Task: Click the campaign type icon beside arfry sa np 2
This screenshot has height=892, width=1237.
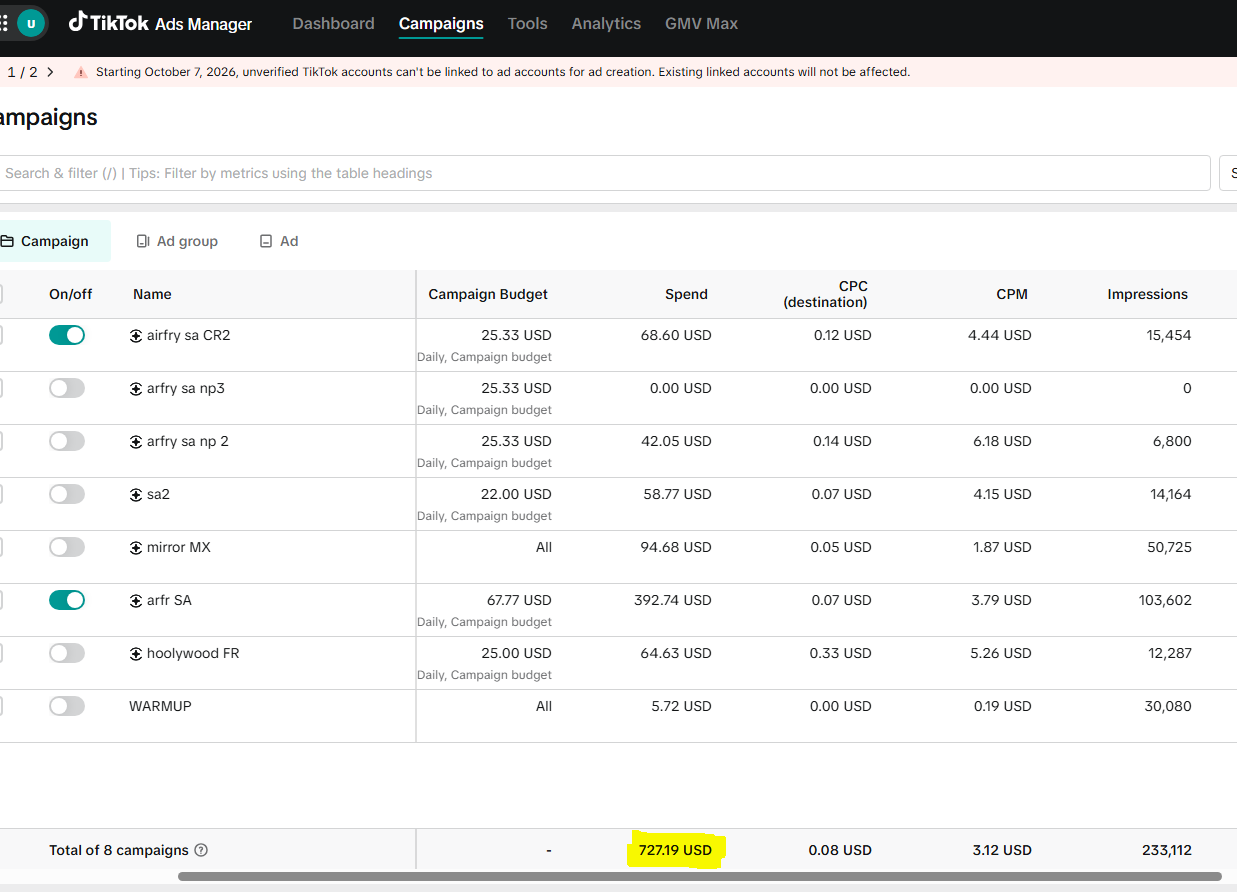Action: coord(136,442)
